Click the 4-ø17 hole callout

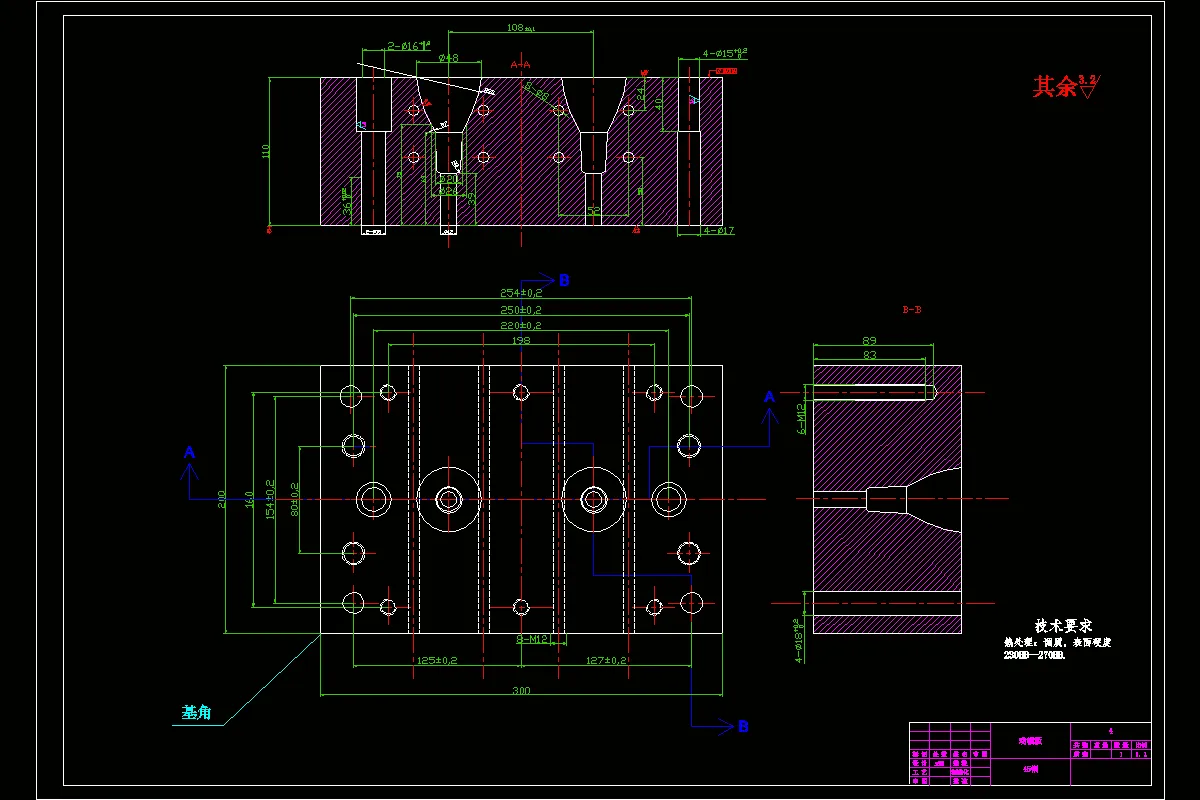719,231
